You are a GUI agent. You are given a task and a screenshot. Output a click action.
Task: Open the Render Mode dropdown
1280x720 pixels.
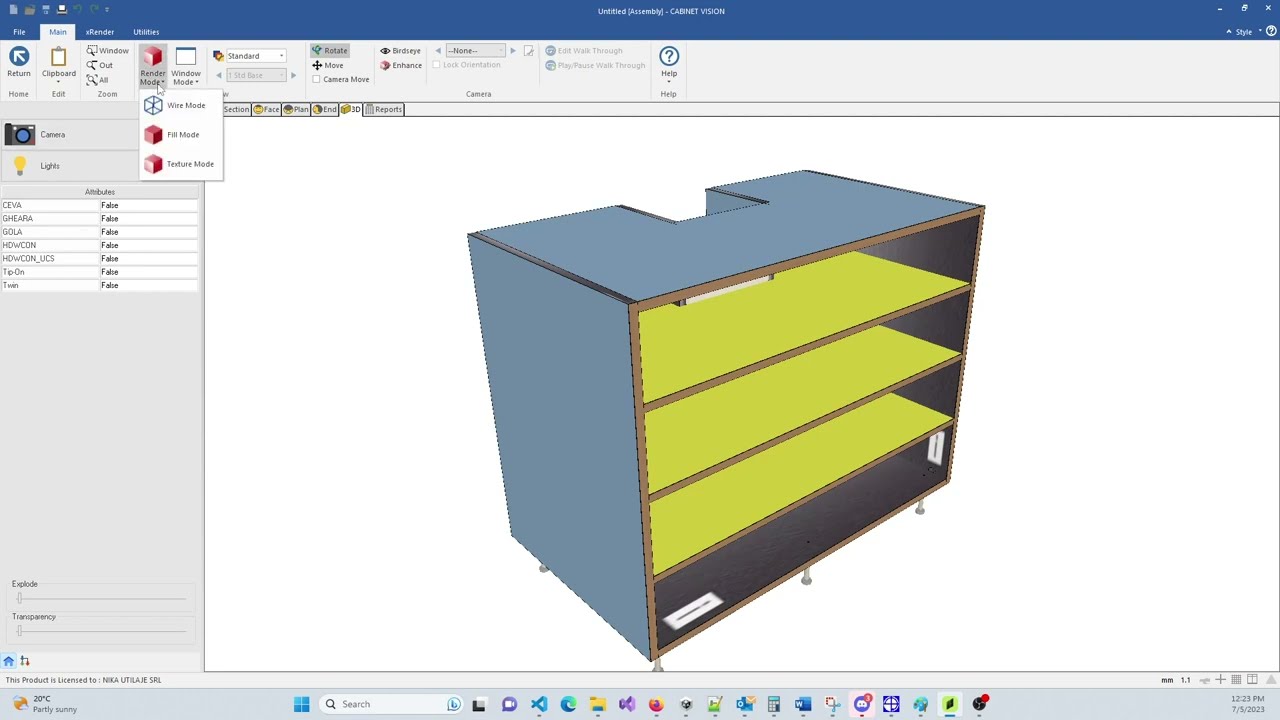point(152,66)
